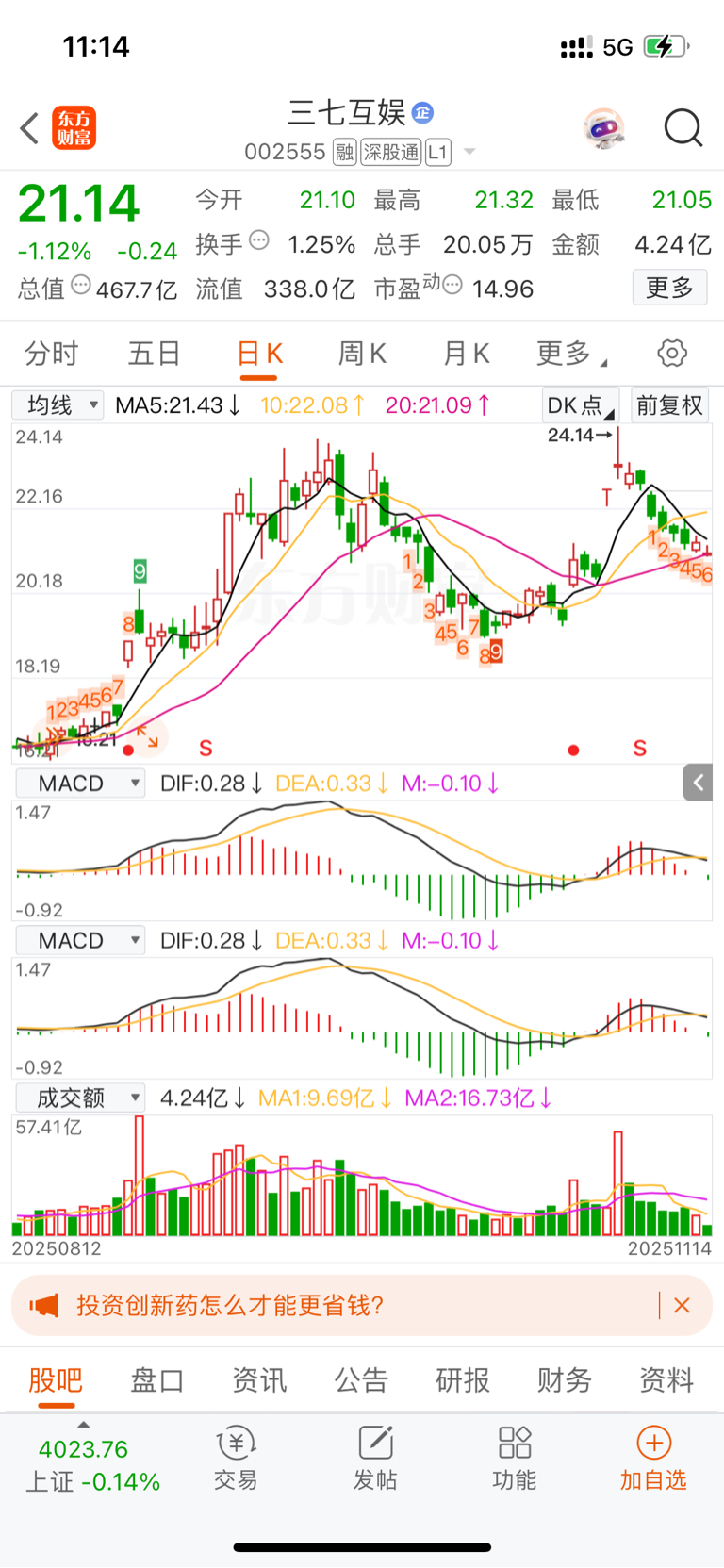The height and width of the screenshot is (1568, 724).
Task: Tap stock code 002555
Action: point(285,153)
